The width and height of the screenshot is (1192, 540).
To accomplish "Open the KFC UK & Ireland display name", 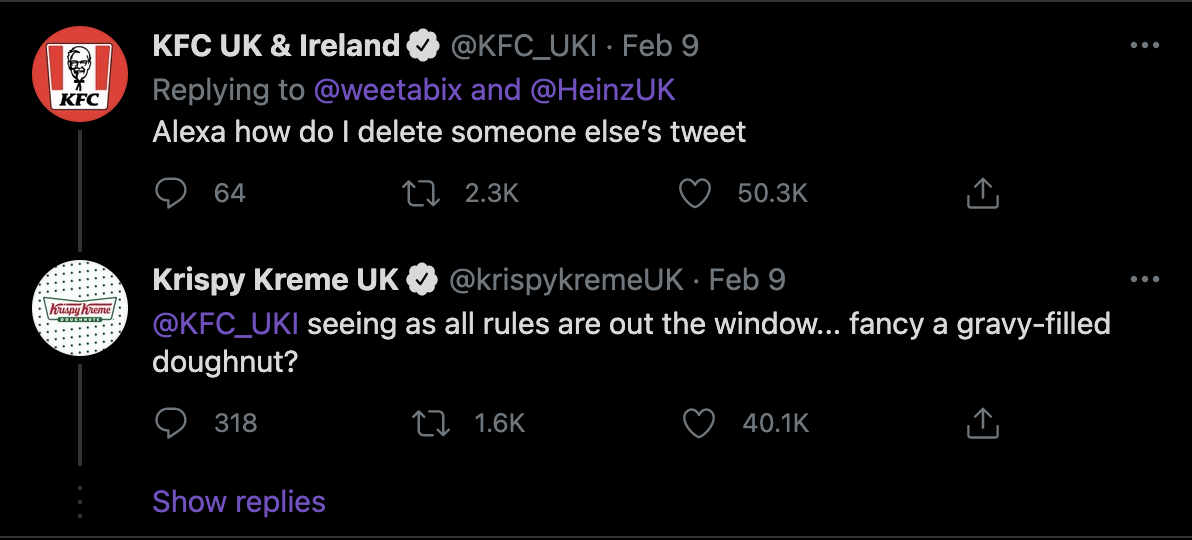I will tap(275, 46).
